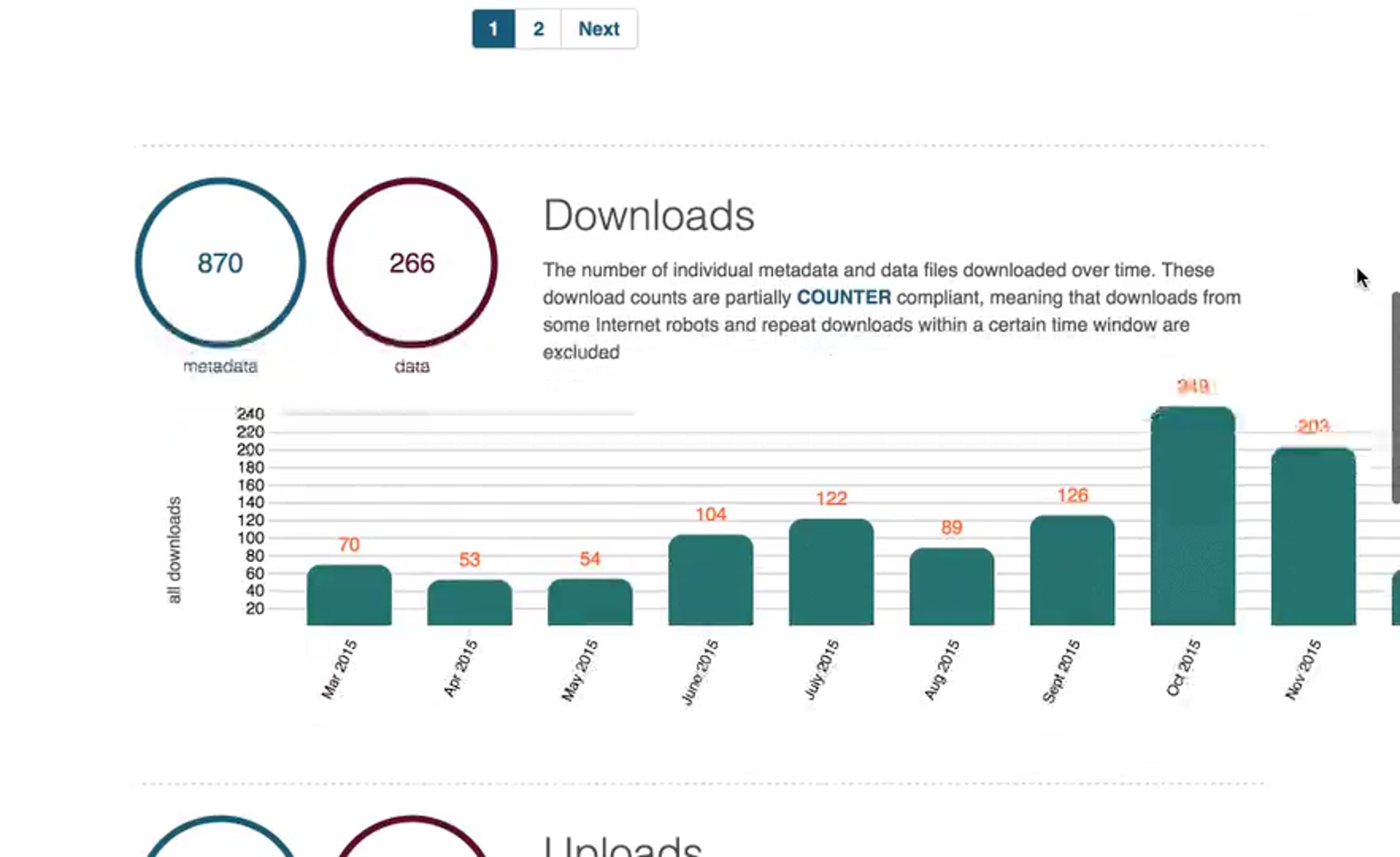Click the July 2015 bar showing 122

831,572
